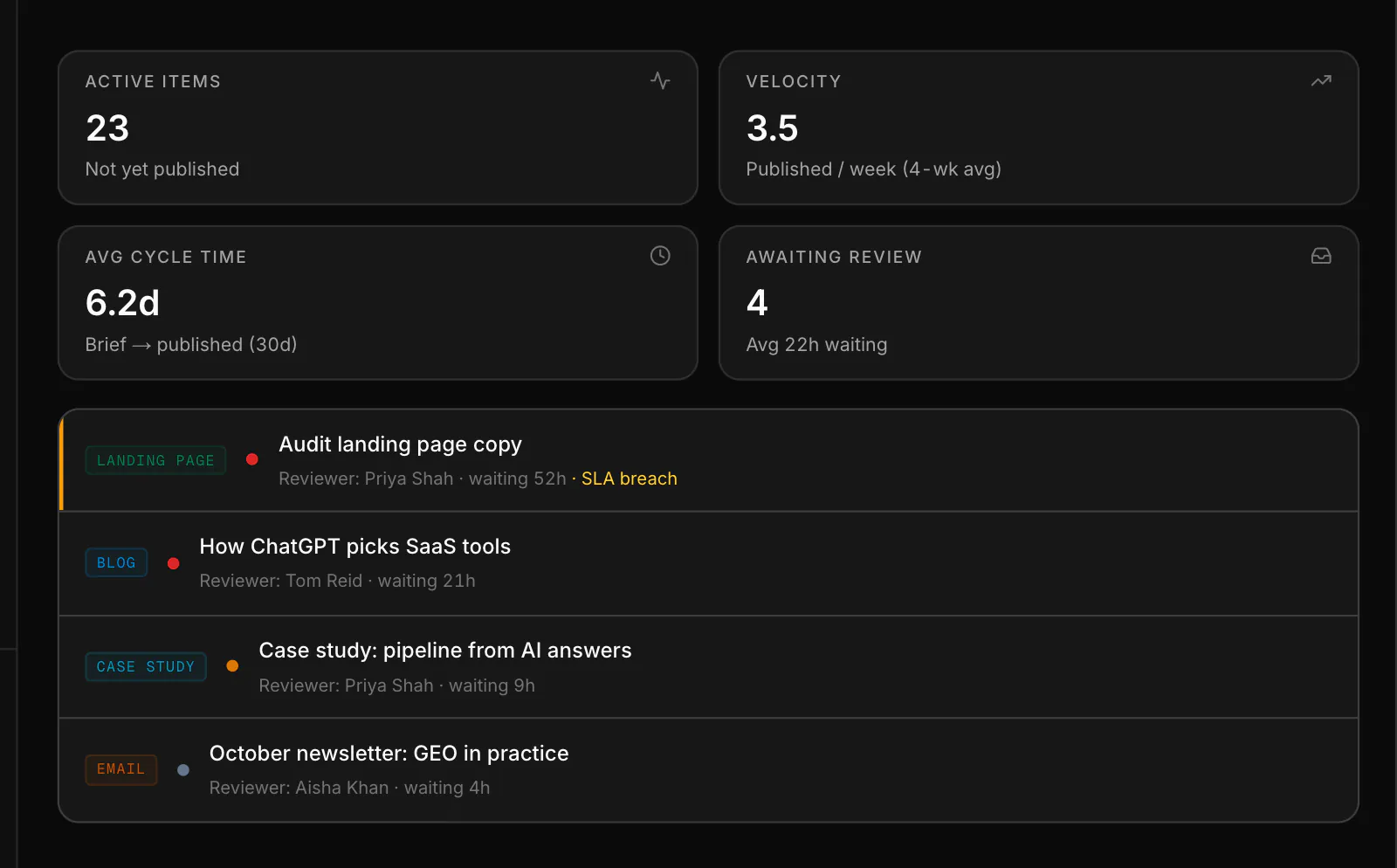Click the inbox icon on Awaiting Review card
This screenshot has height=868, width=1397.
(x=1321, y=256)
